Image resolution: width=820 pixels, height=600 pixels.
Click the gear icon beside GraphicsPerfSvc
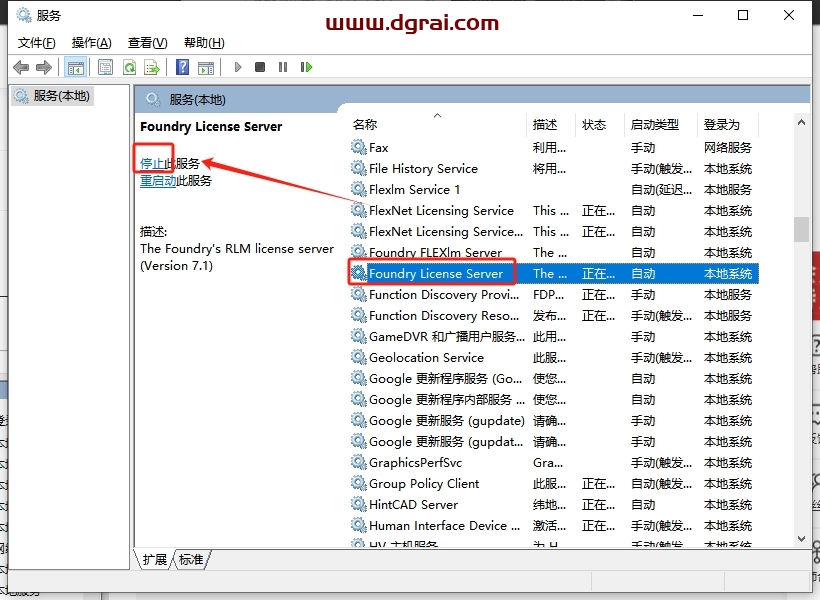point(358,463)
